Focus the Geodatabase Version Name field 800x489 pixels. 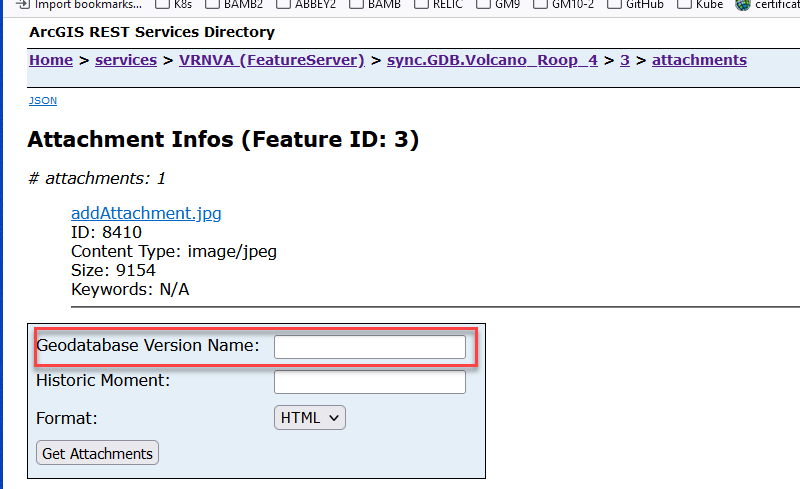tap(370, 347)
